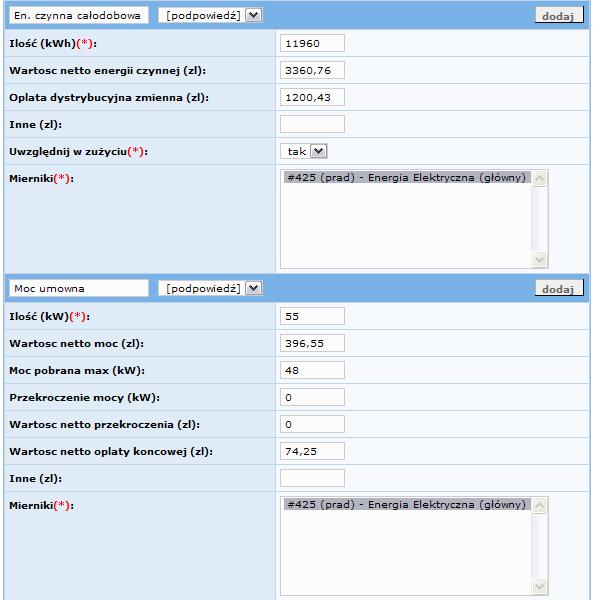Click the up scroll arrow in the second Mierniki list
The image size is (593, 600).
click(x=539, y=506)
